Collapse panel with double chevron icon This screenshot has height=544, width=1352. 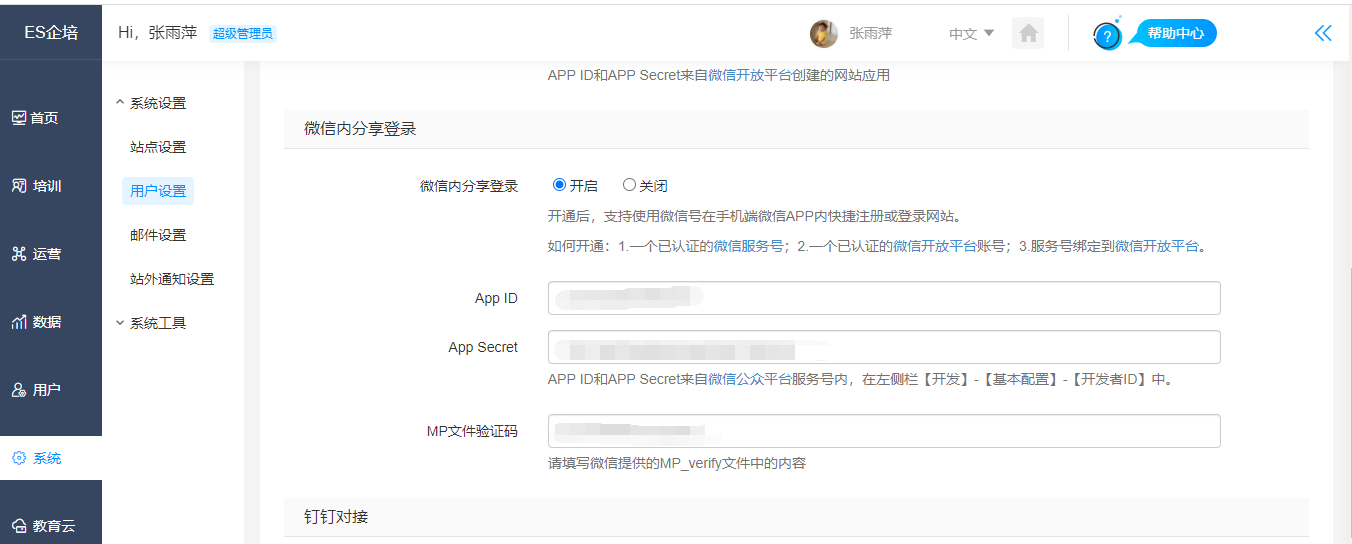tap(1323, 33)
